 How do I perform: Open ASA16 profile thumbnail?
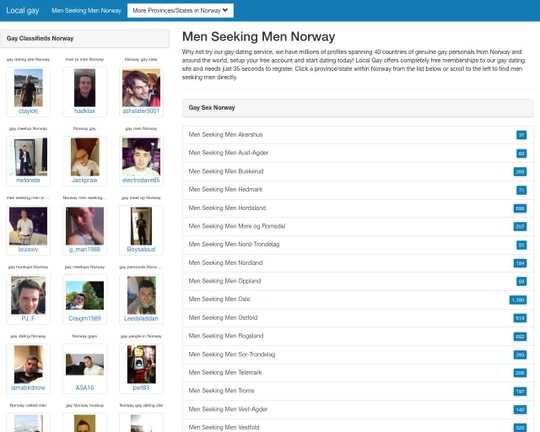pos(85,364)
